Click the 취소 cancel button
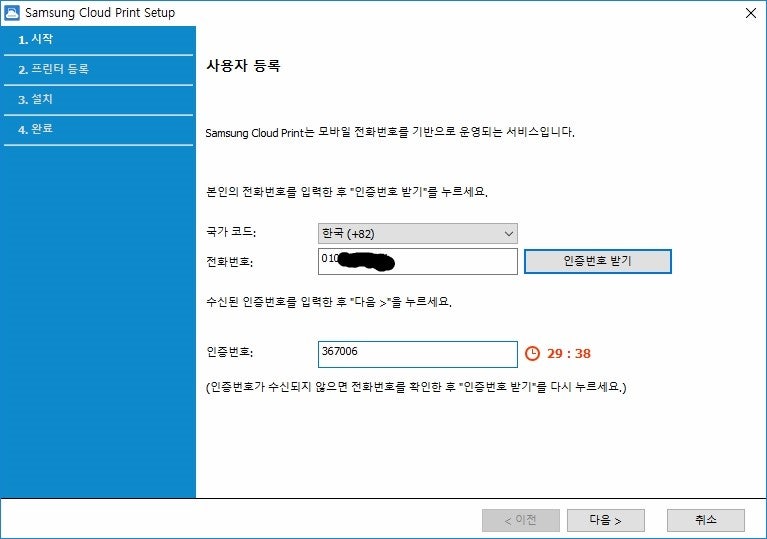The width and height of the screenshot is (767, 539). coord(706,520)
